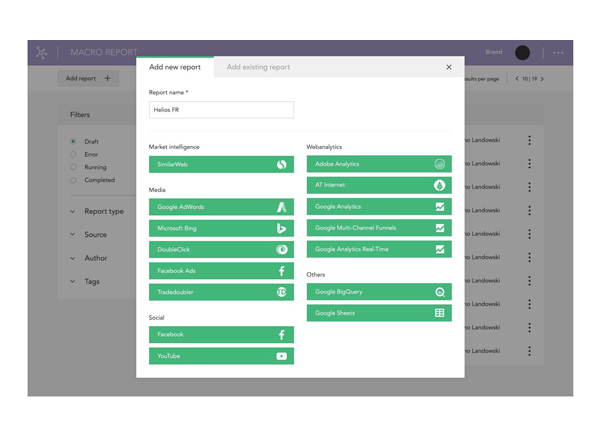
Task: Open the first row's kebab menu
Action: pos(530,140)
